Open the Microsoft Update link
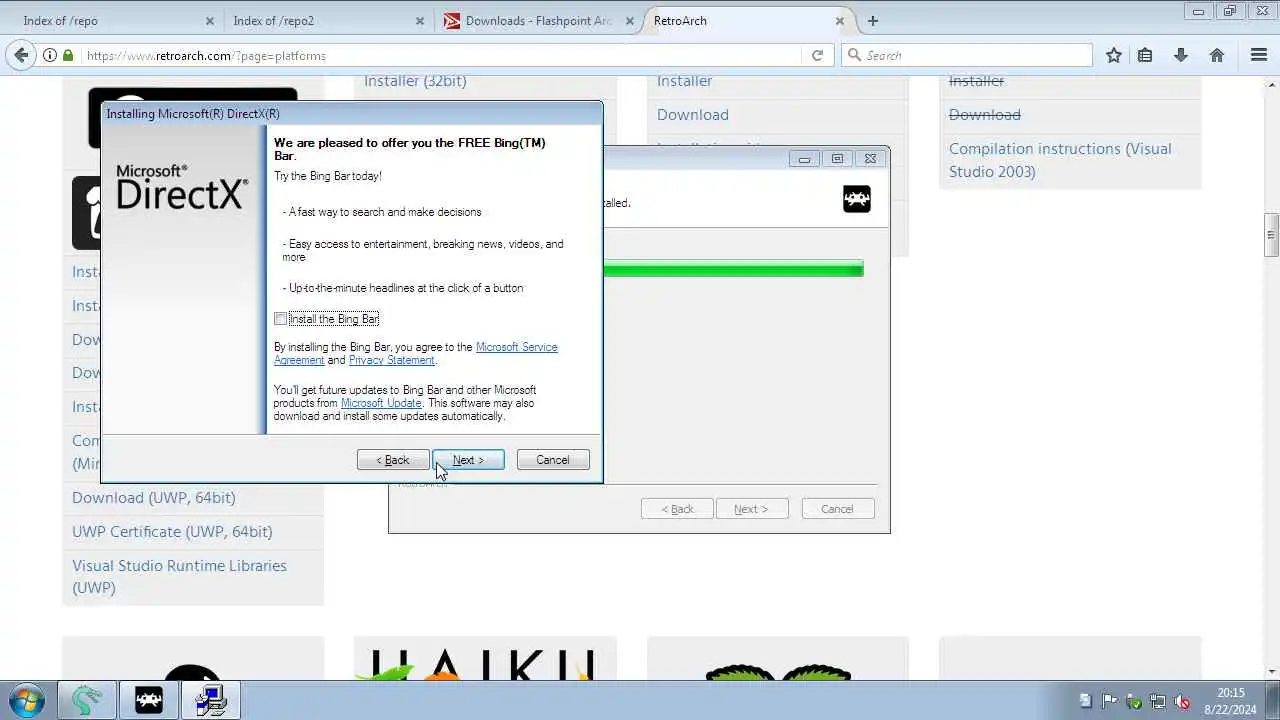Viewport: 1280px width, 720px height. [381, 403]
